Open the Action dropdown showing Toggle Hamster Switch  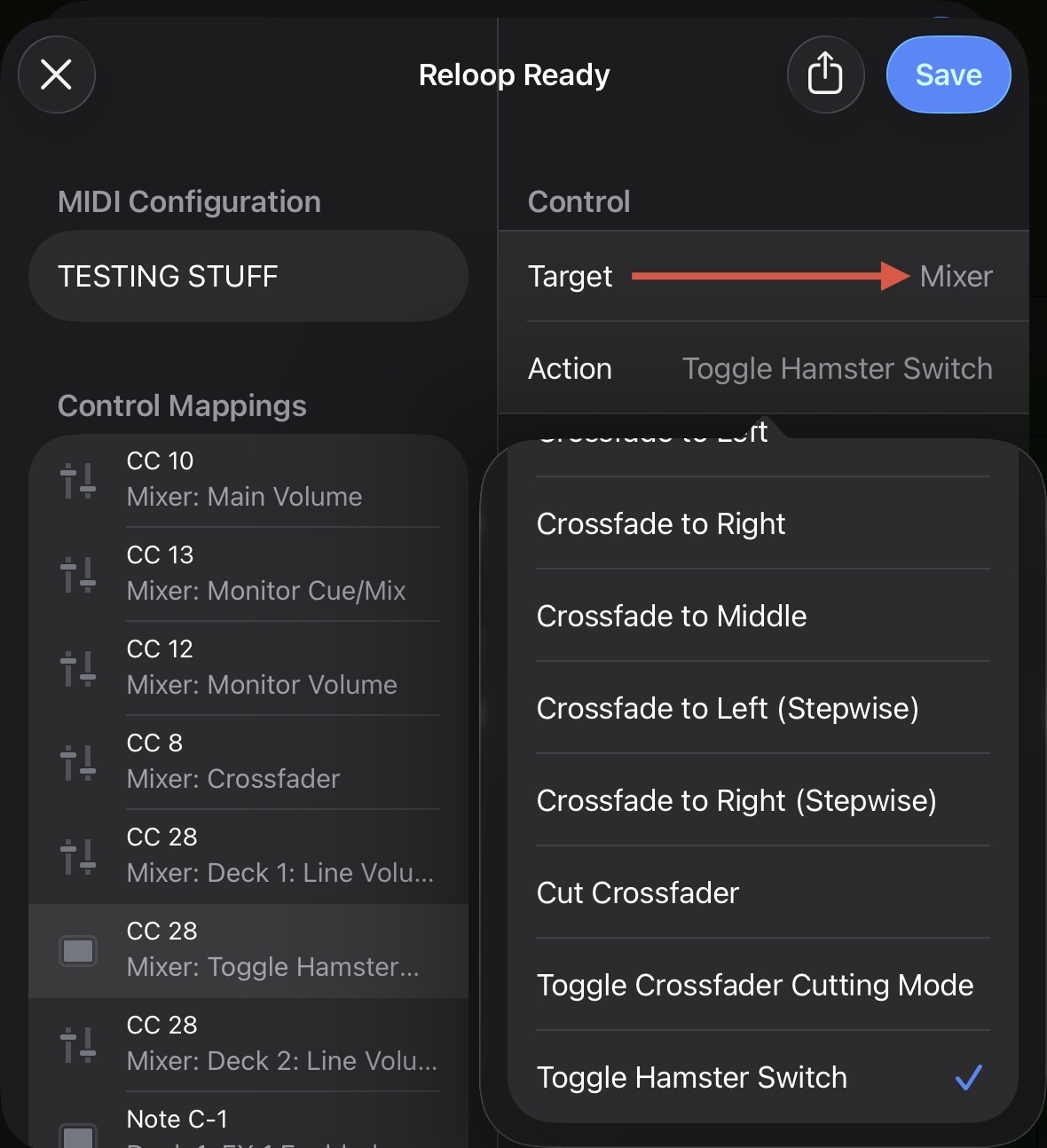(836, 369)
